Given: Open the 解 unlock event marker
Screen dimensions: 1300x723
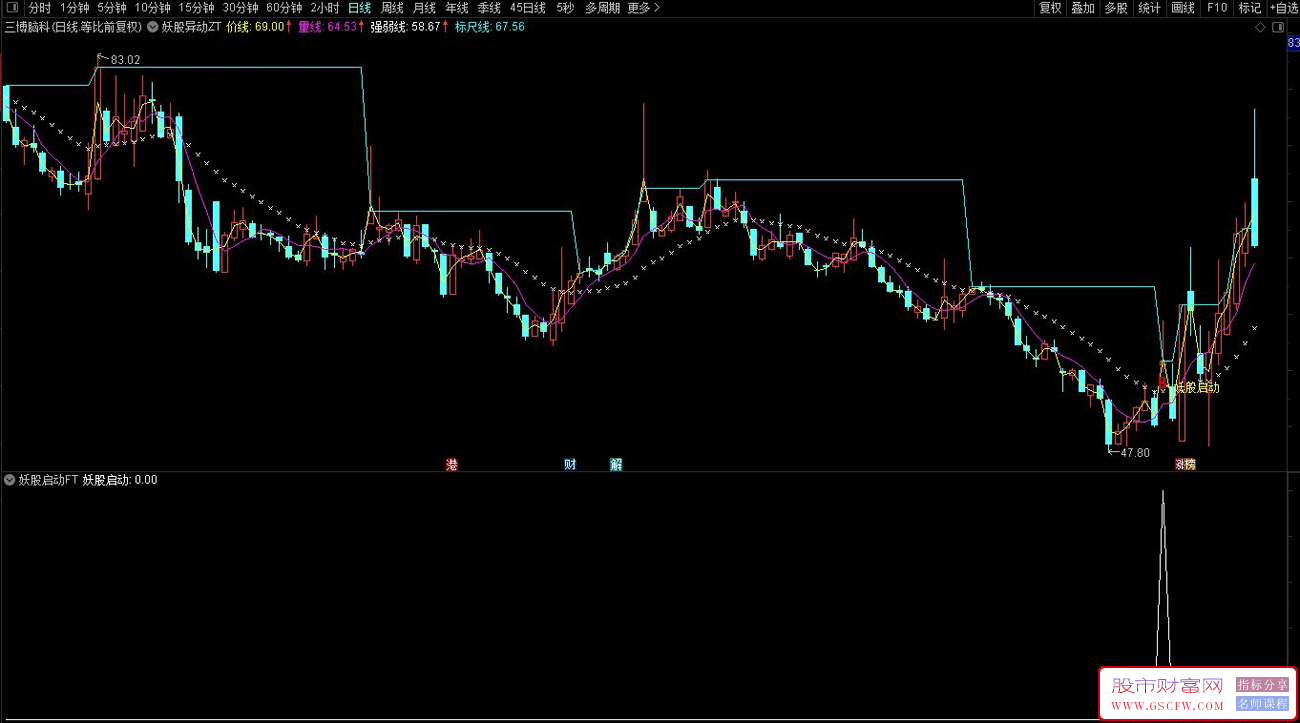Looking at the screenshot, I should (x=616, y=464).
